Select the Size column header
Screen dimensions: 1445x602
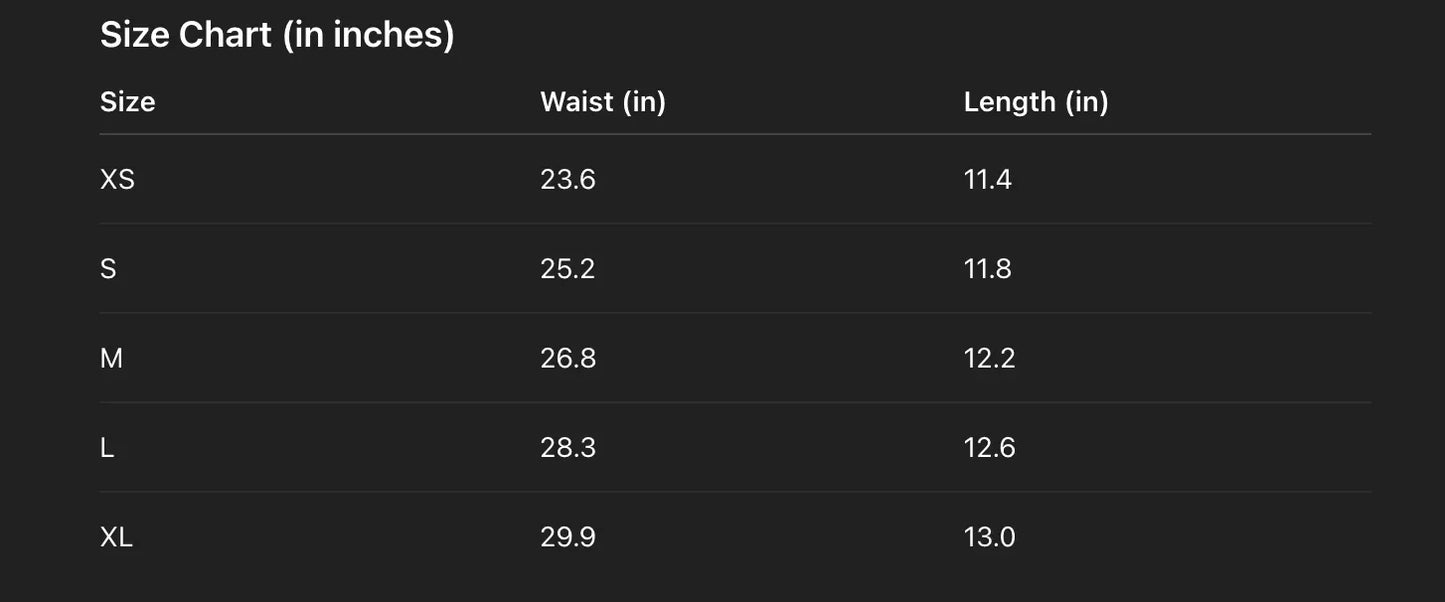[127, 102]
